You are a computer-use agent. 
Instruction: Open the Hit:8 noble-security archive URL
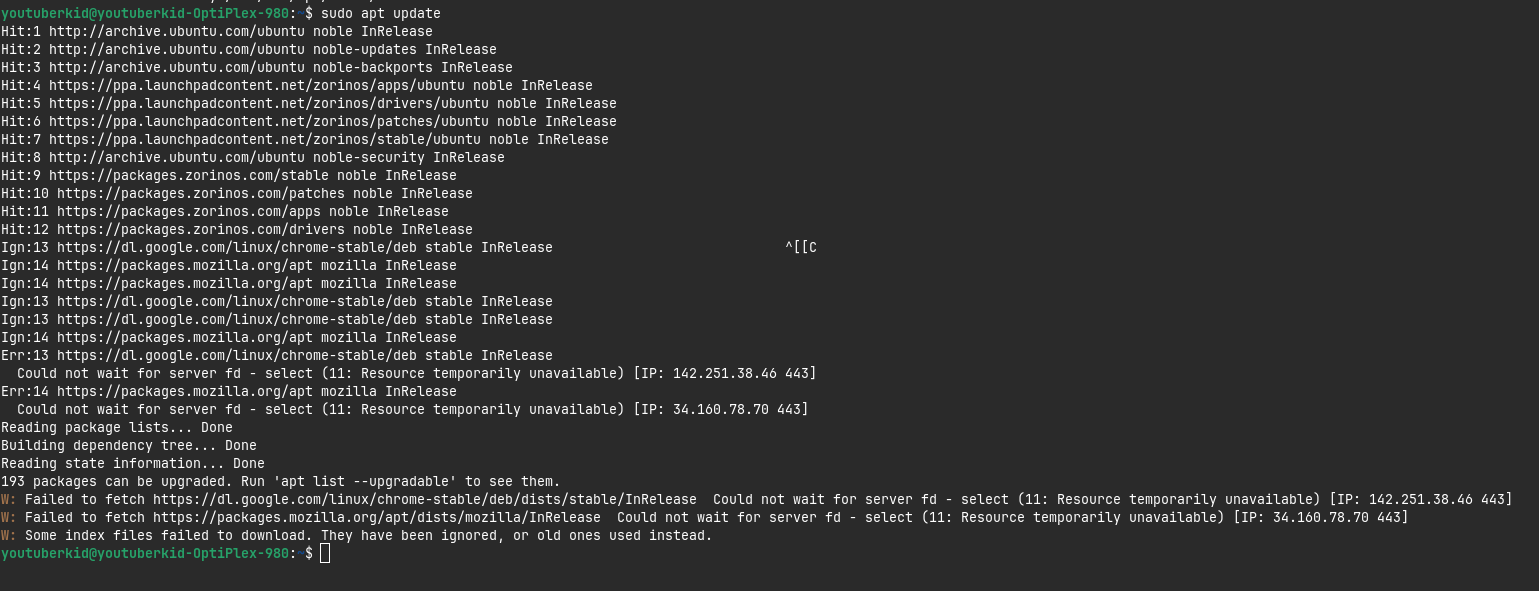pos(177,157)
